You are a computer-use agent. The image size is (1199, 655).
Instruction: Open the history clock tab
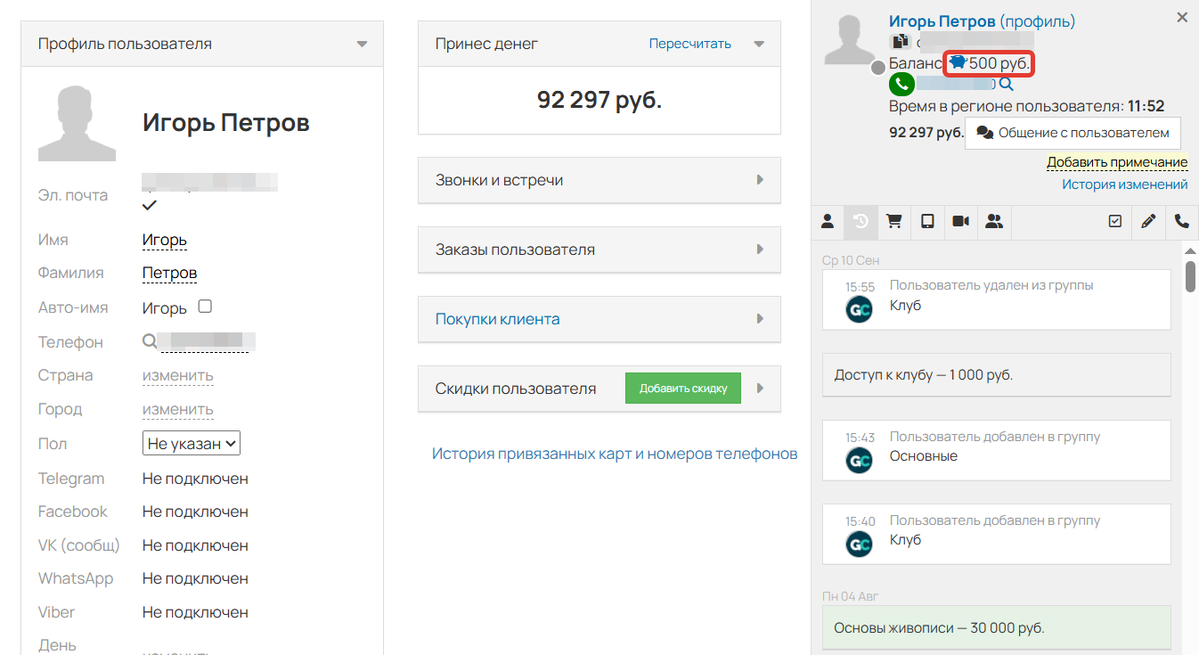click(861, 222)
